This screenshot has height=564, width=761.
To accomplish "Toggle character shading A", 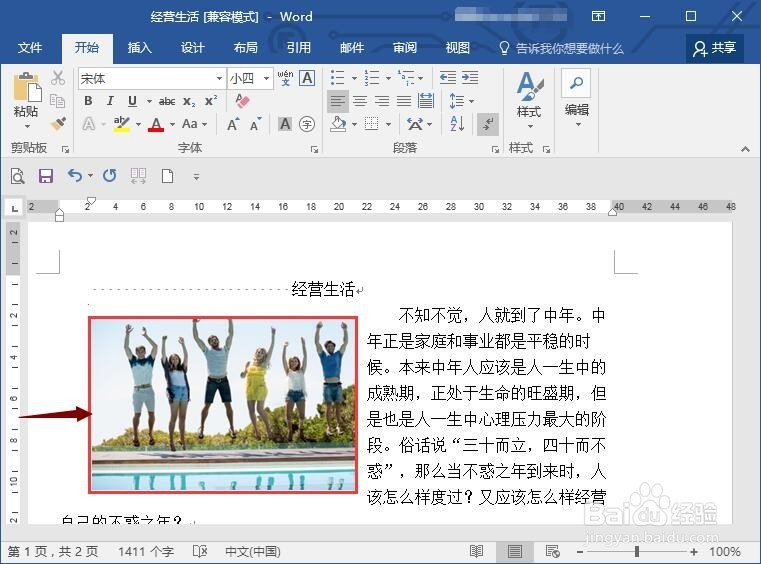I will point(285,124).
